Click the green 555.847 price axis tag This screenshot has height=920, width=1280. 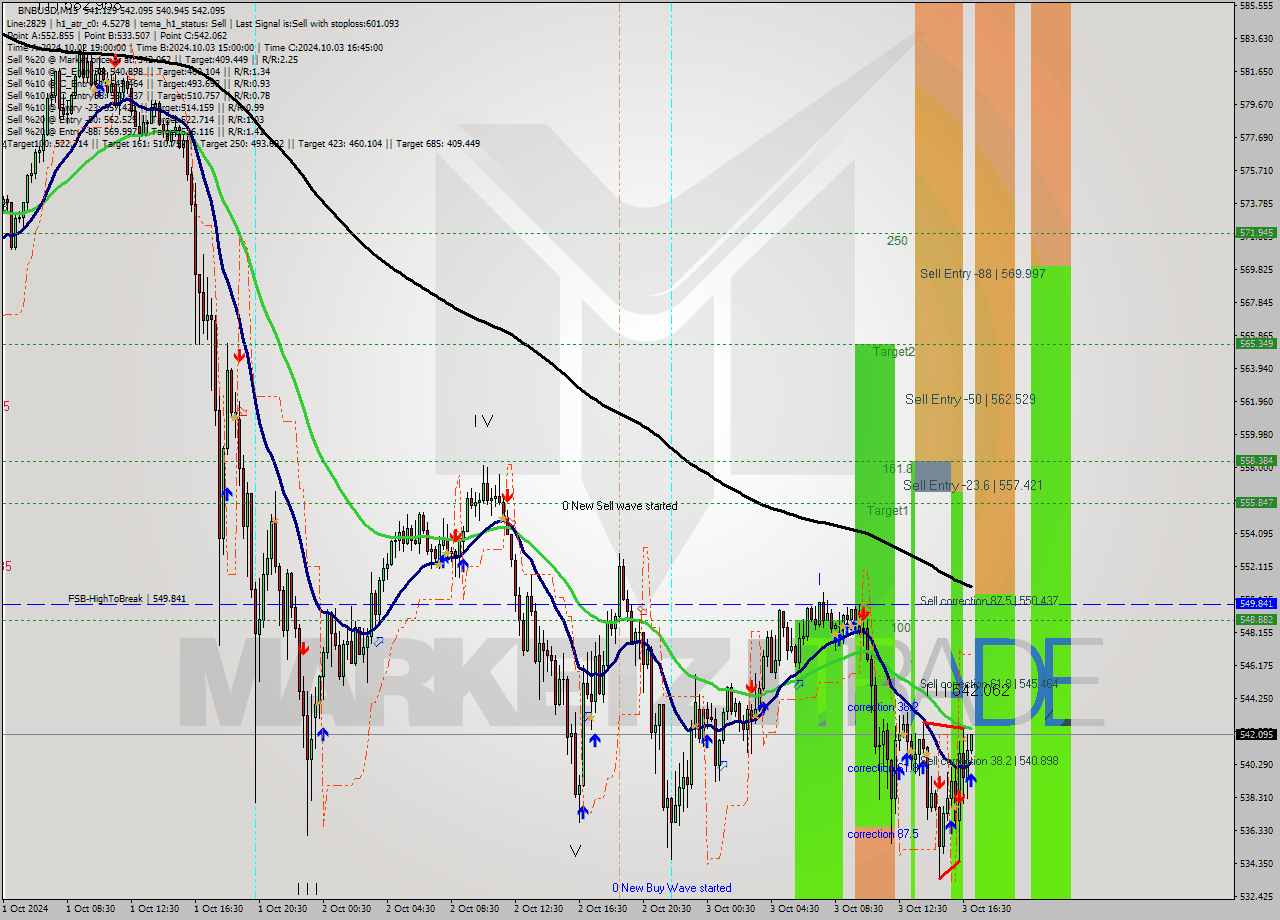pos(1257,503)
